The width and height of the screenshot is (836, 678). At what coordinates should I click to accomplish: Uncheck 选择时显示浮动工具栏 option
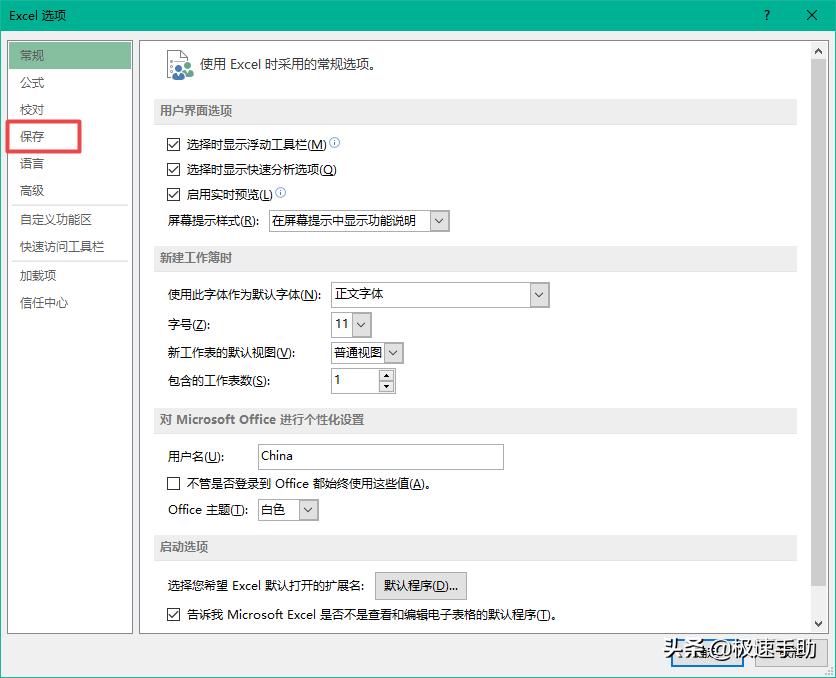click(174, 143)
